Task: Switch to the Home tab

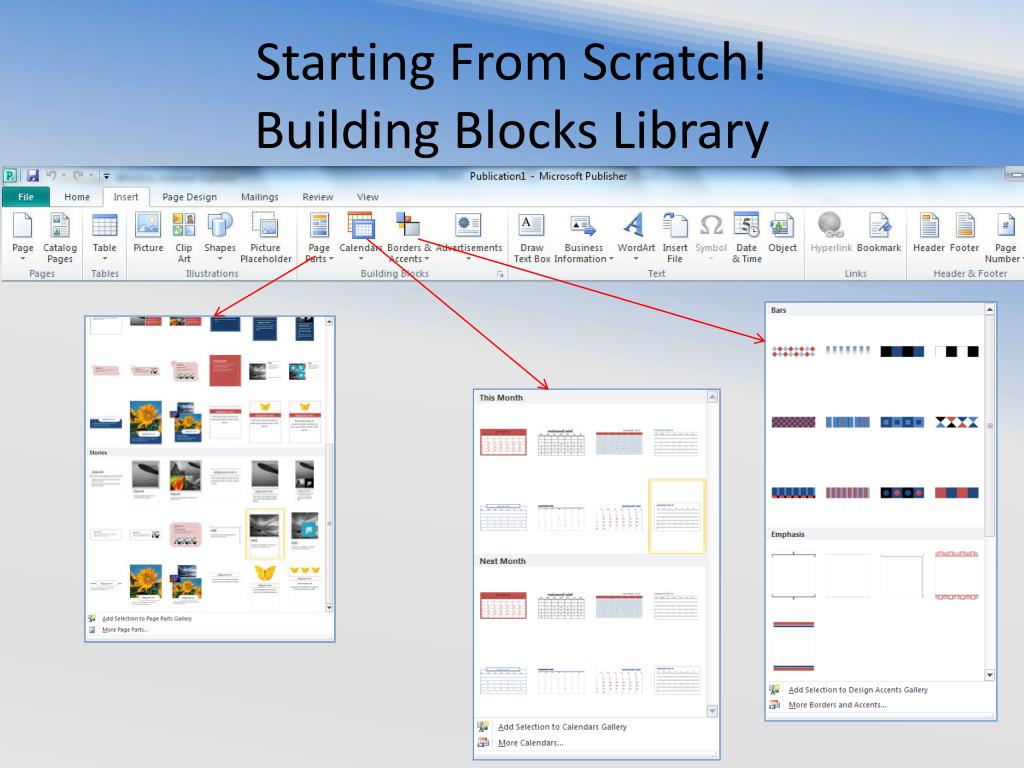Action: tap(77, 197)
